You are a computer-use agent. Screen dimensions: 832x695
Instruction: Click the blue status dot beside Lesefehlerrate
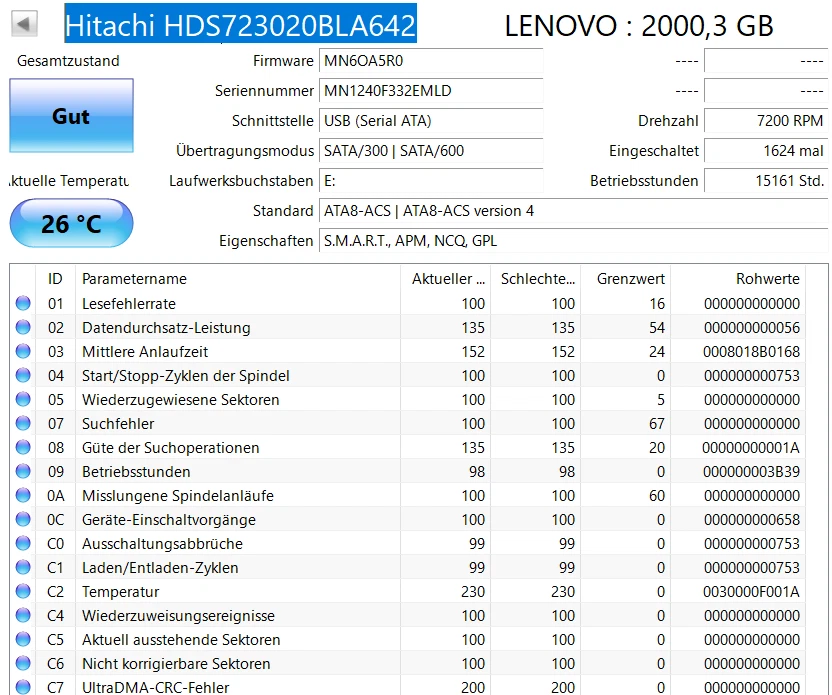23,304
